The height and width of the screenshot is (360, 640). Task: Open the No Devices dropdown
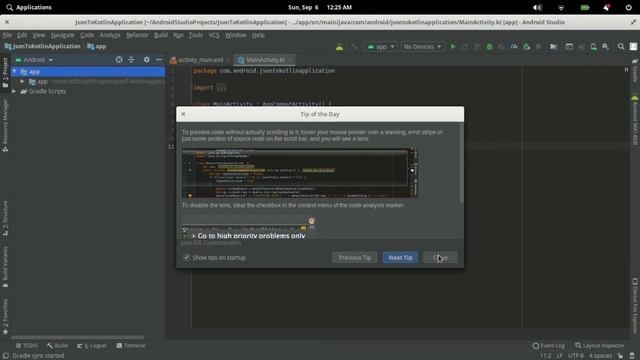pos(422,47)
